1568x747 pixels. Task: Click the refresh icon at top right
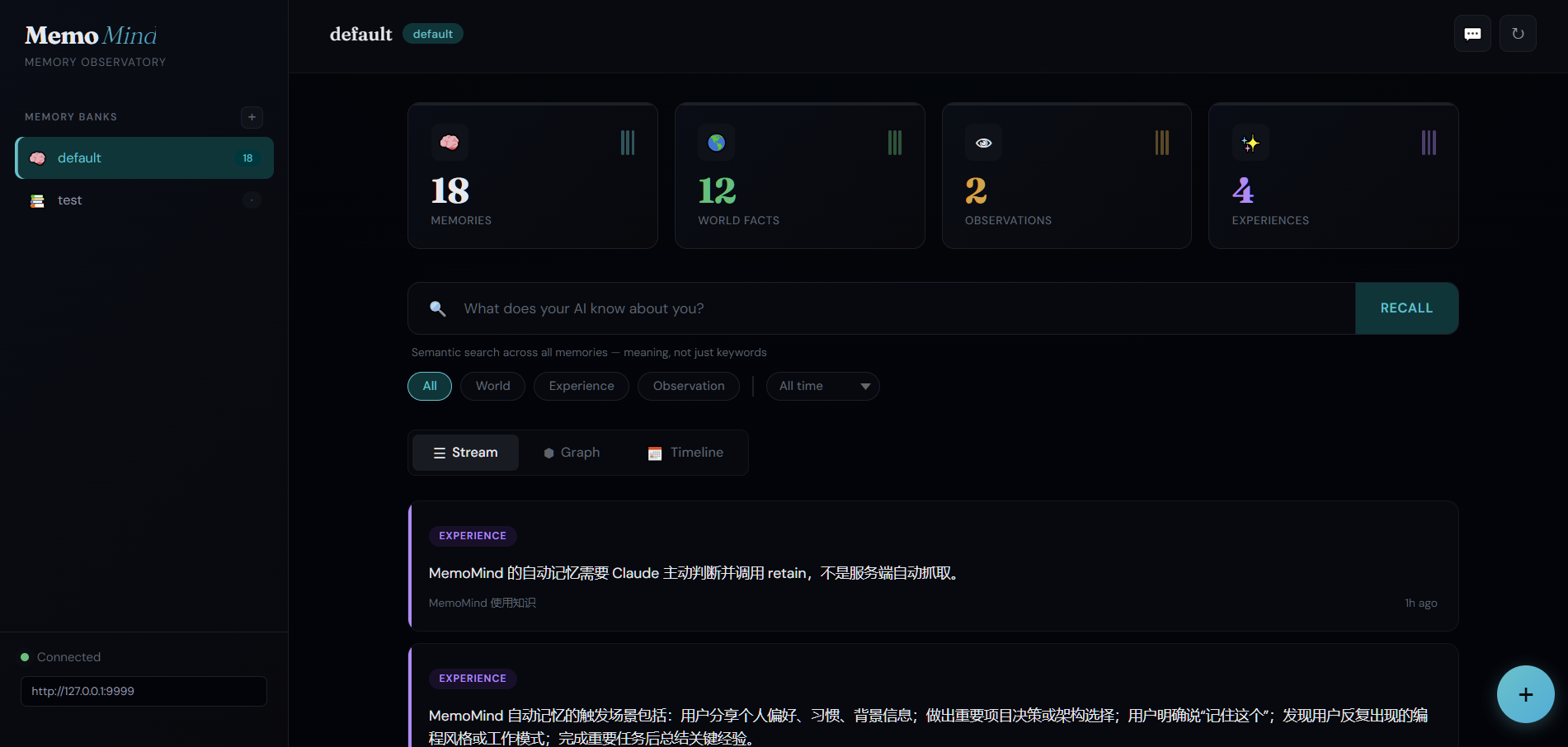click(1518, 34)
